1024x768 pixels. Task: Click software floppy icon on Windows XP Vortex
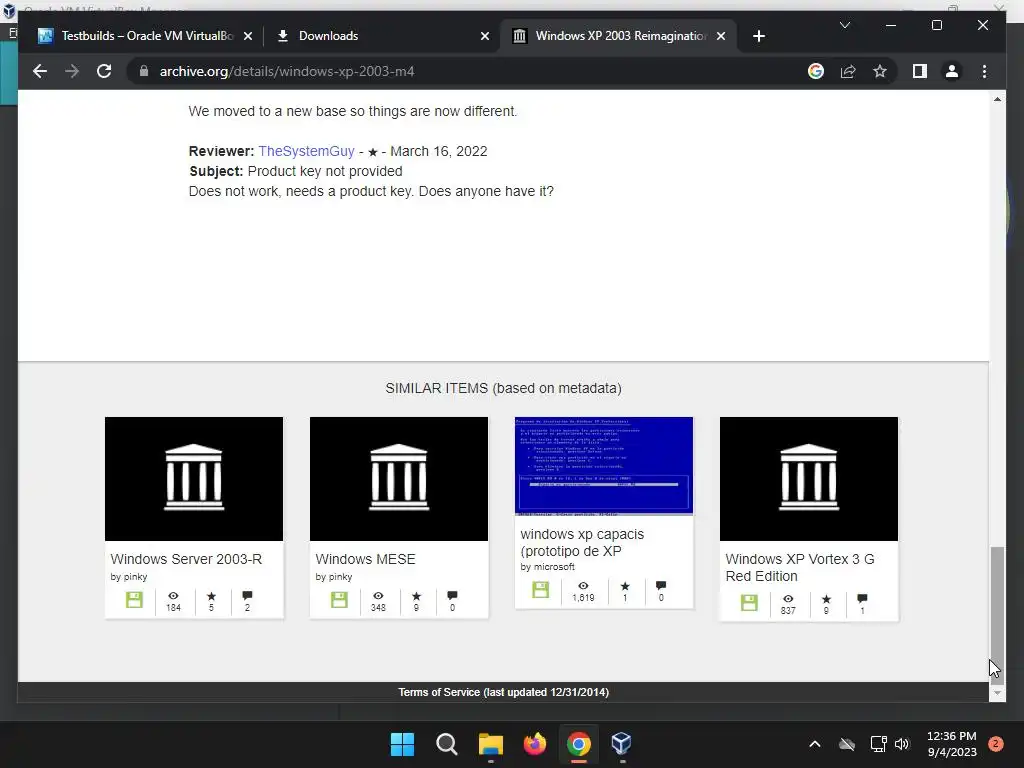click(749, 603)
